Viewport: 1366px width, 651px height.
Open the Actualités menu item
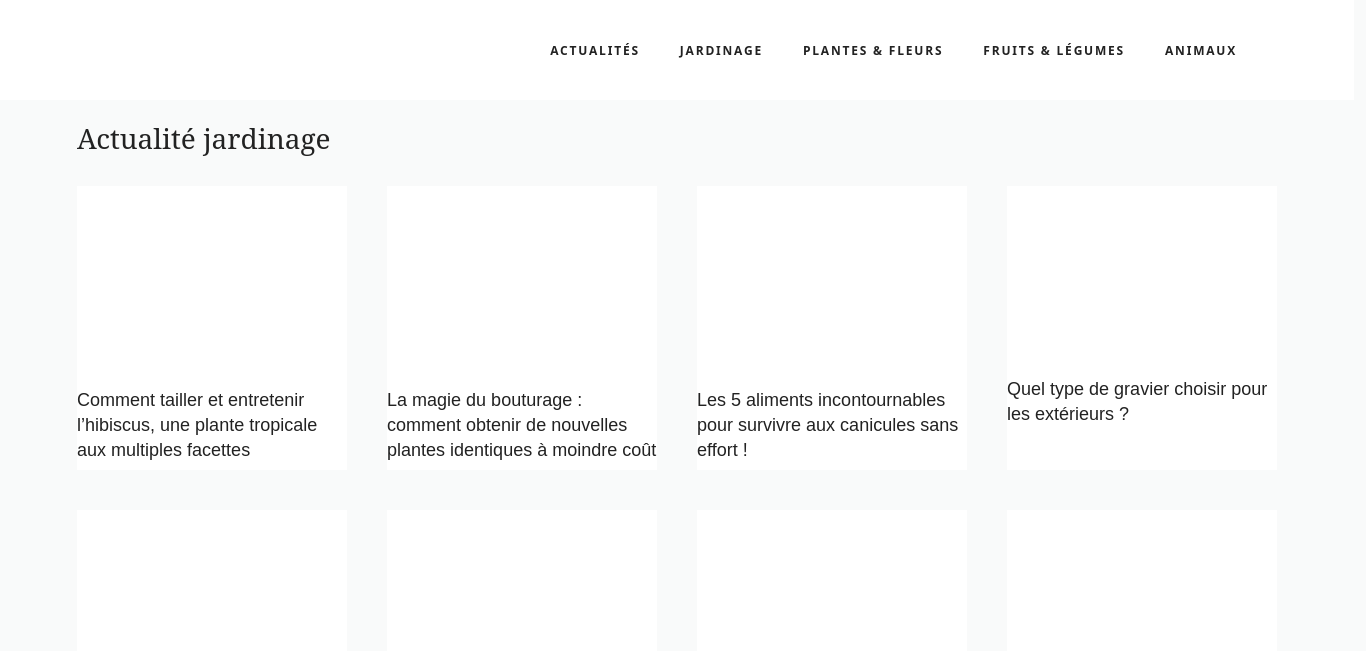[594, 51]
